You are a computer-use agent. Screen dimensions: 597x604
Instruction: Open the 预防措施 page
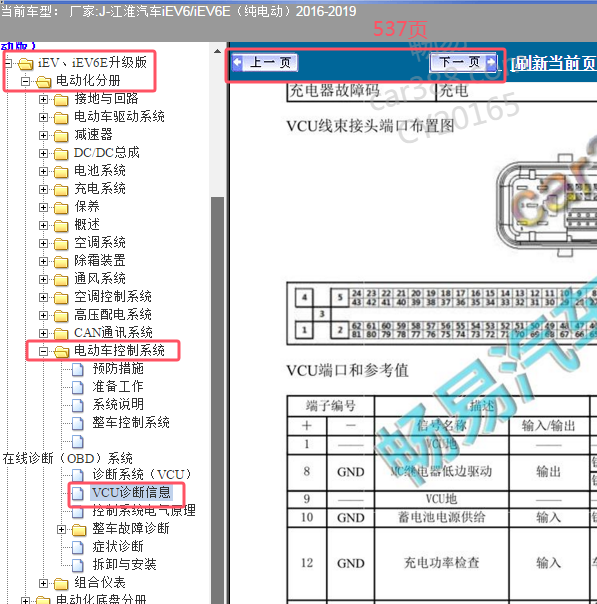tap(118, 369)
